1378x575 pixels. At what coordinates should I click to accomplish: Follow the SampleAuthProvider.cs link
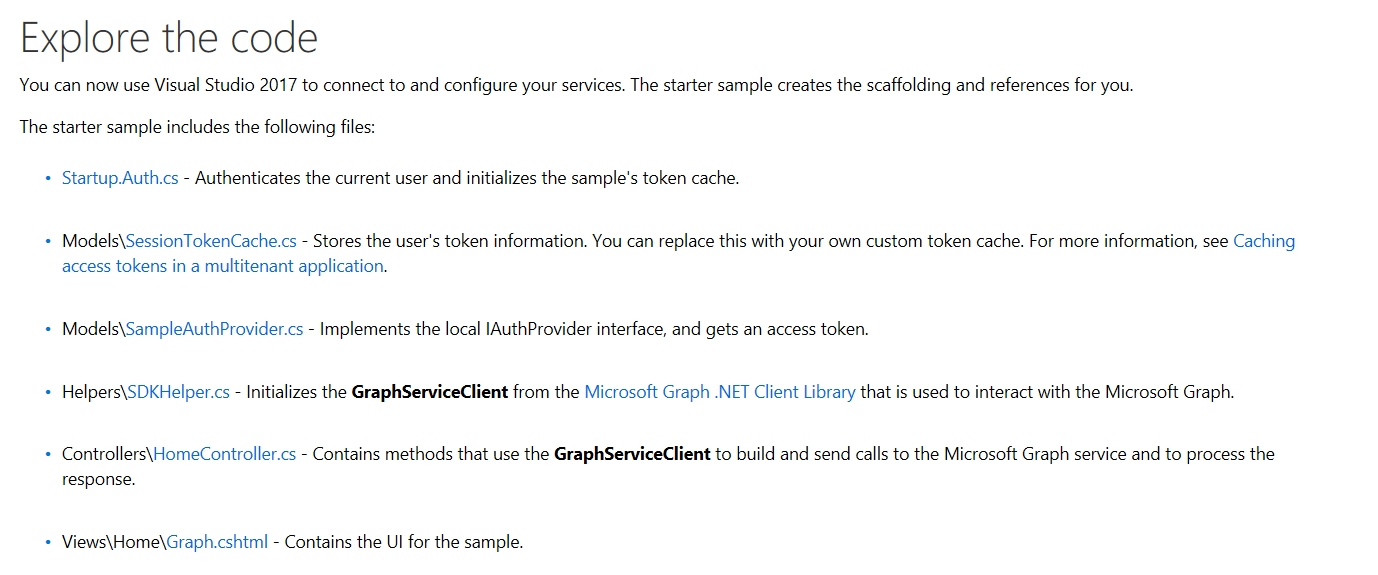(x=214, y=329)
